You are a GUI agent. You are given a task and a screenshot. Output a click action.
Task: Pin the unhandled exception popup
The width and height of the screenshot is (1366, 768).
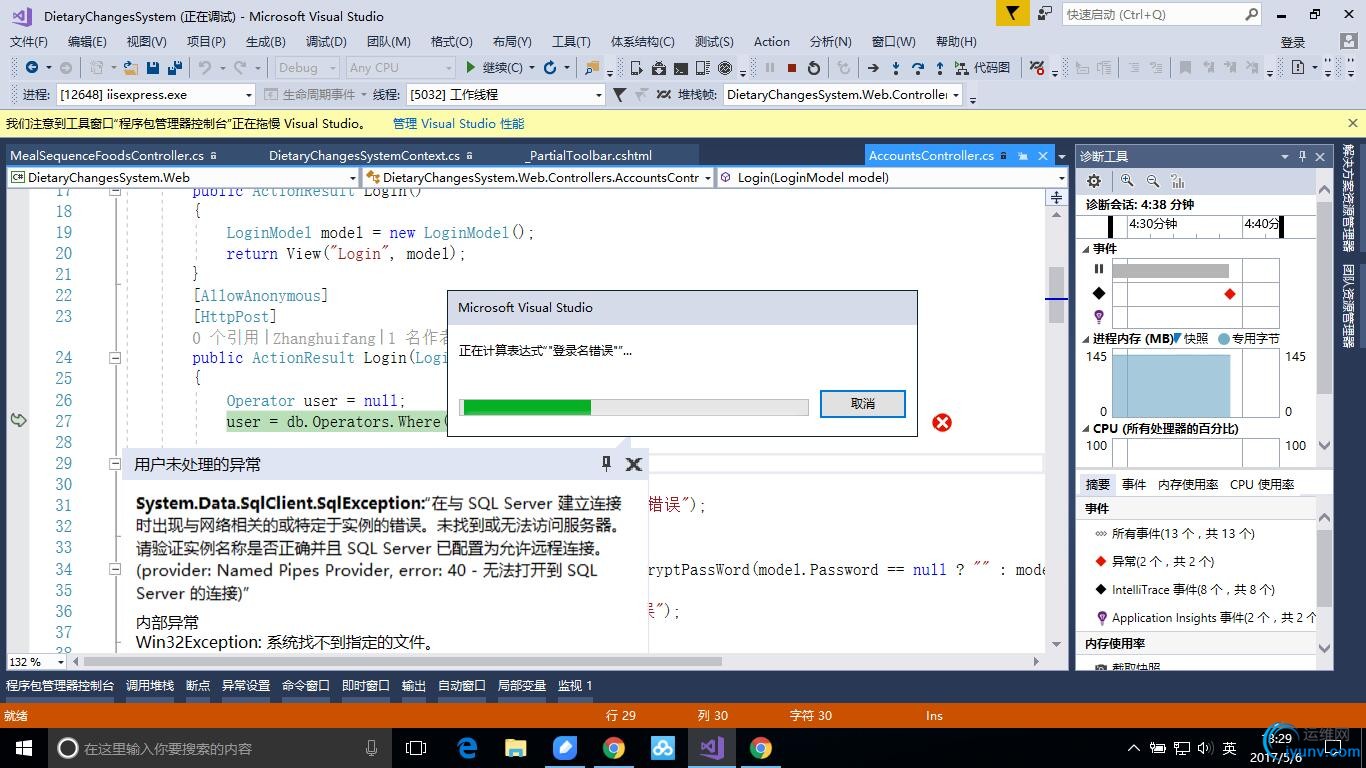(606, 463)
